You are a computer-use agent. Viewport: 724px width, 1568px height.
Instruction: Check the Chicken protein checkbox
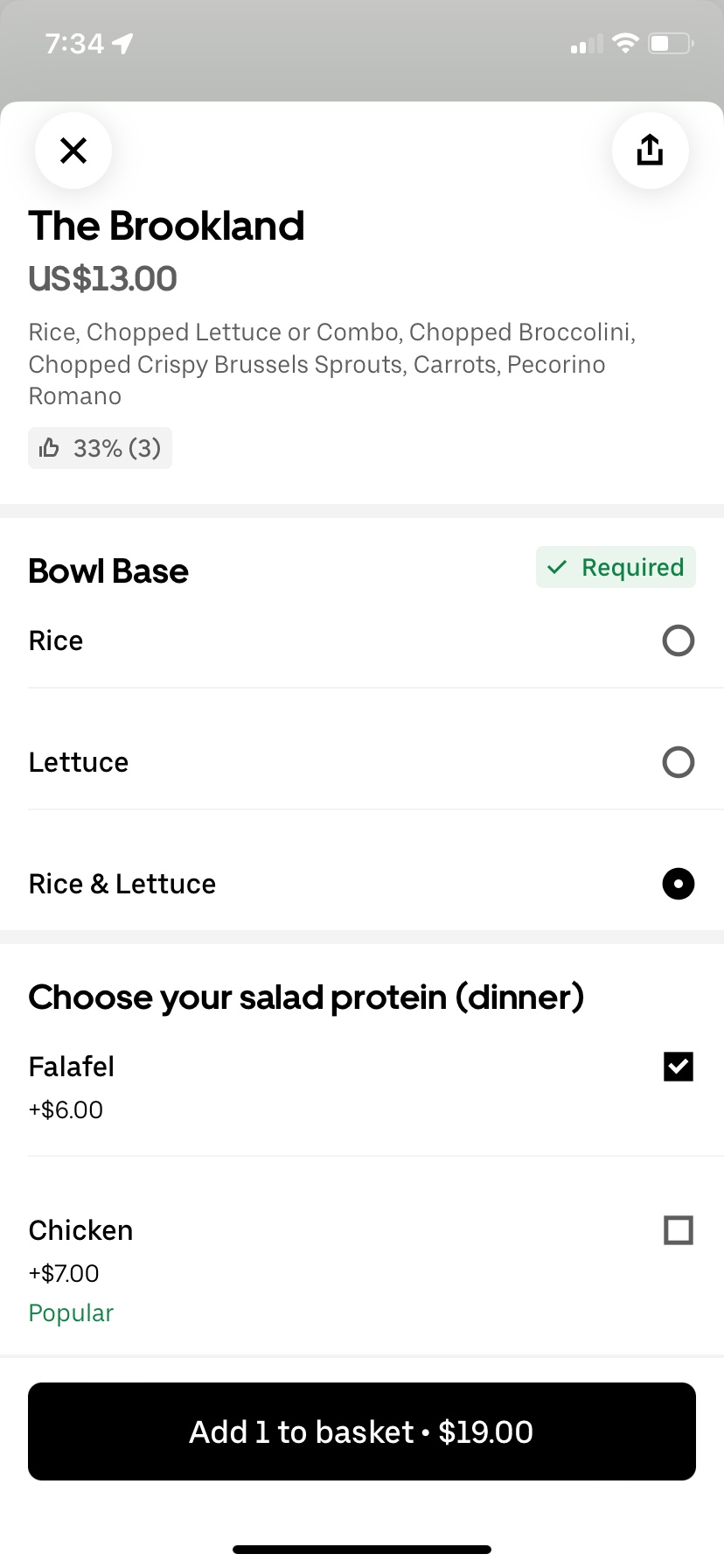point(679,1230)
